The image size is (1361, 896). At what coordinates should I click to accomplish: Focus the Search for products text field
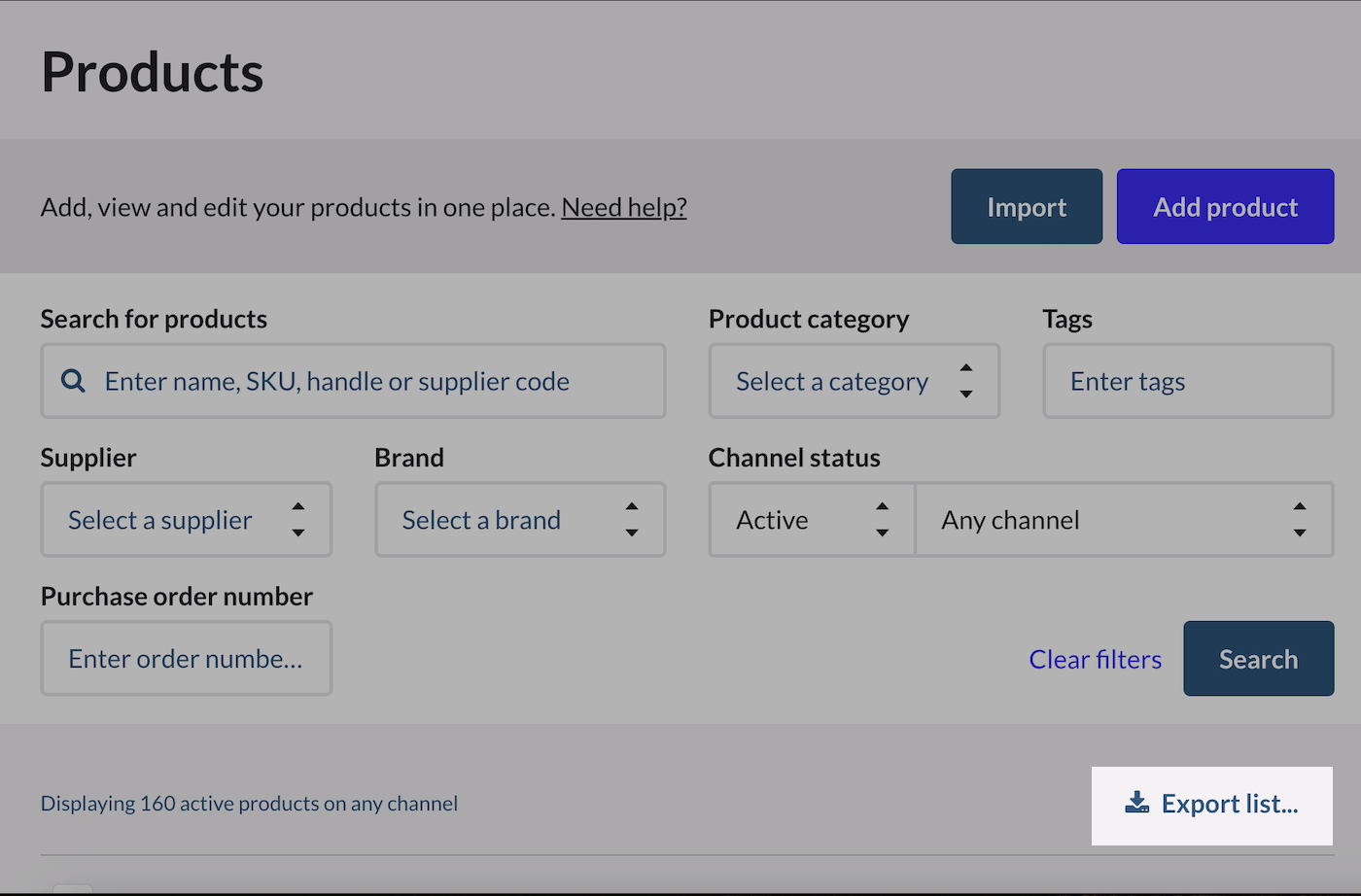(x=369, y=381)
